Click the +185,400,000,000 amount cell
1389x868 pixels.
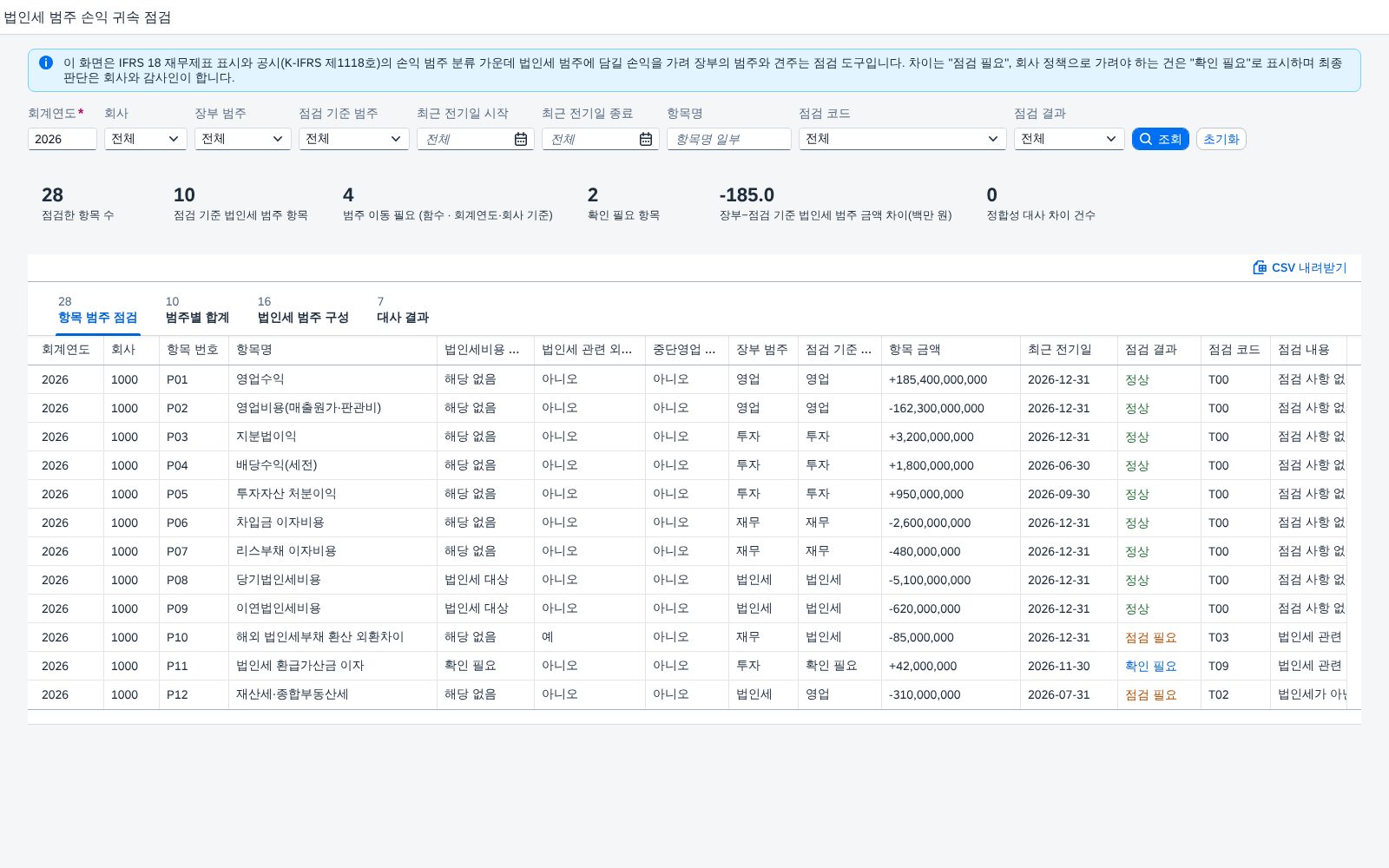click(951, 379)
